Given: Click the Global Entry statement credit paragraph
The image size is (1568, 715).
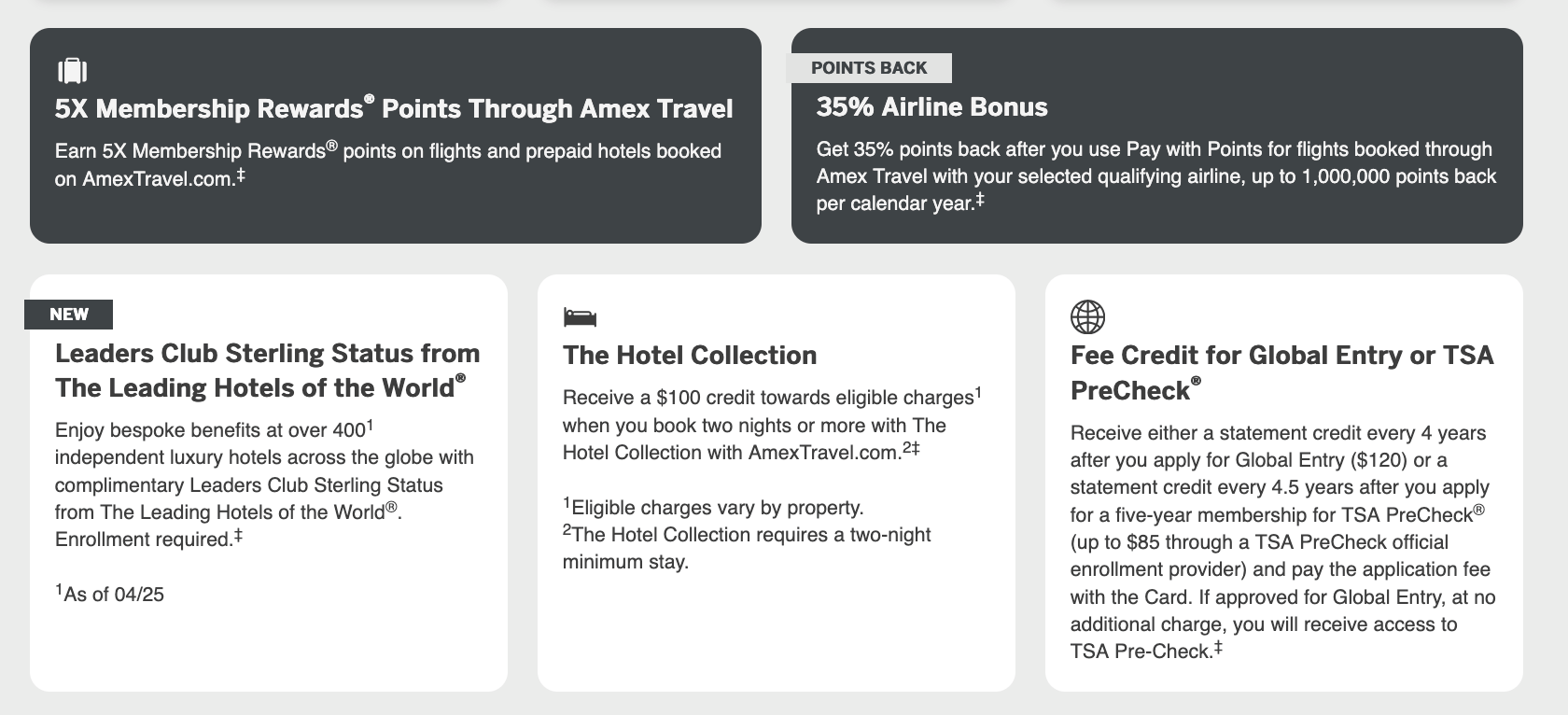Looking at the screenshot, I should click(1282, 542).
